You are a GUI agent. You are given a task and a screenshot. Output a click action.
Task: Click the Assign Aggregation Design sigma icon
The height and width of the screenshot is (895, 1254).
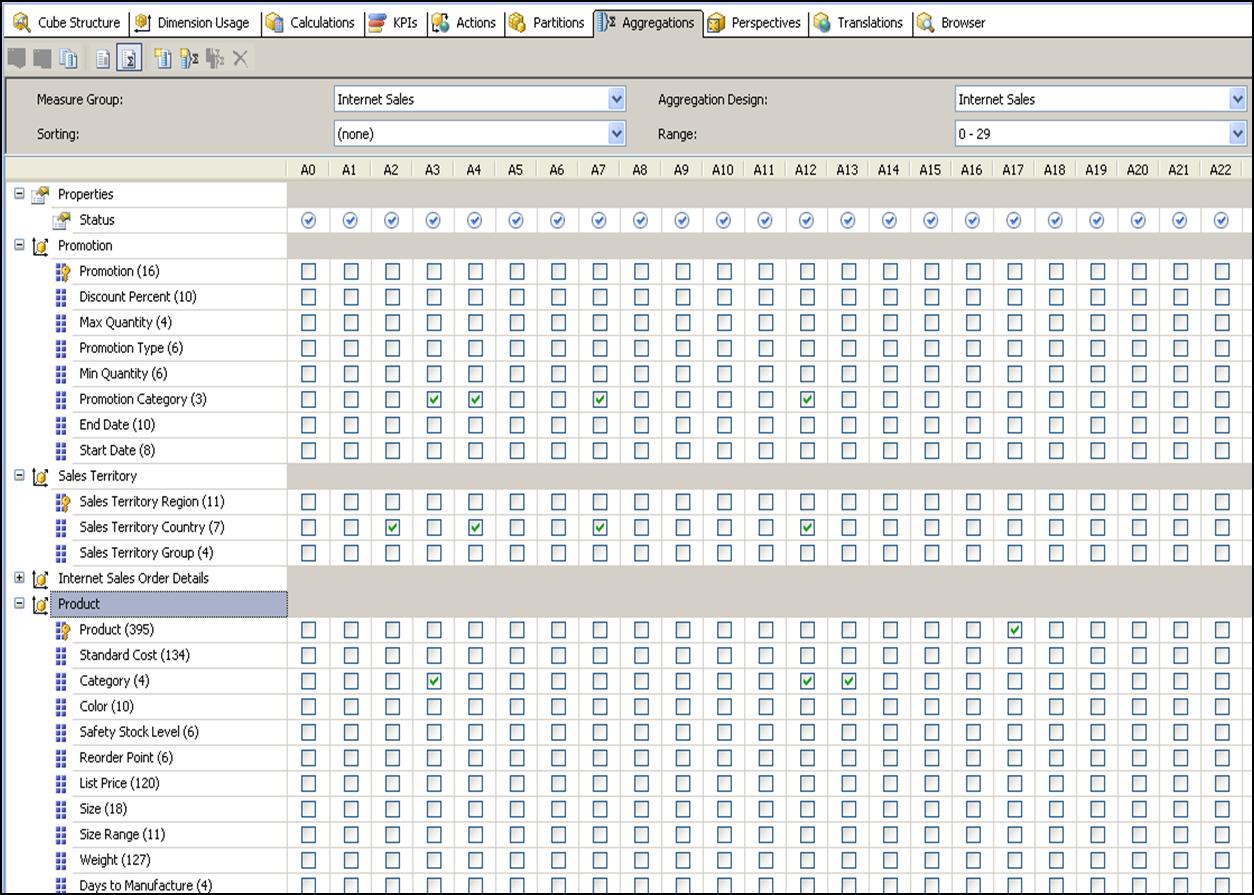pos(189,59)
